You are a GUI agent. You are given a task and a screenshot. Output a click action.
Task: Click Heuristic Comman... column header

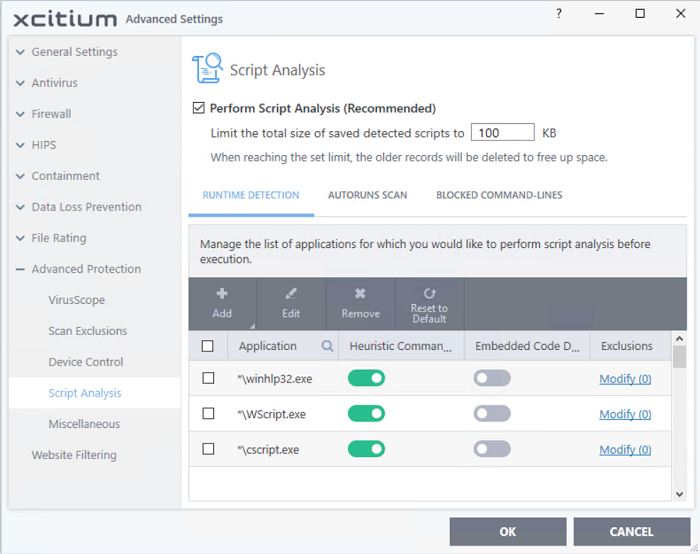pos(400,346)
